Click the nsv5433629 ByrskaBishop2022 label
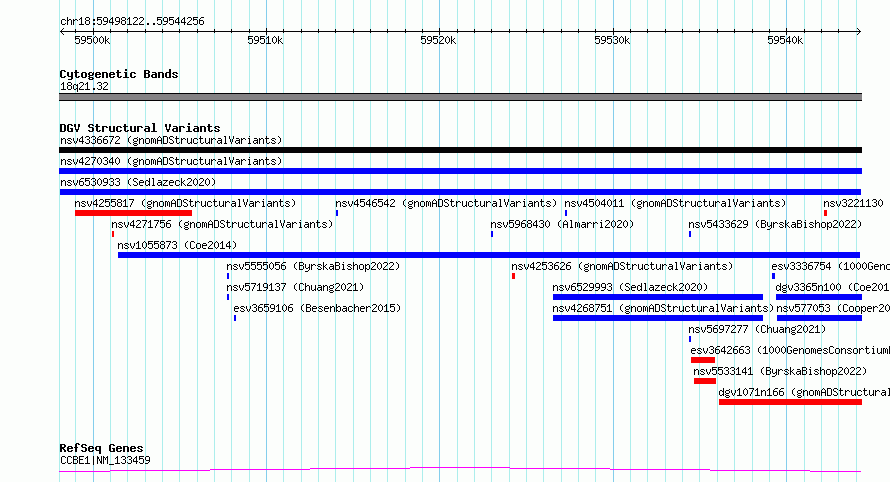 (775, 224)
